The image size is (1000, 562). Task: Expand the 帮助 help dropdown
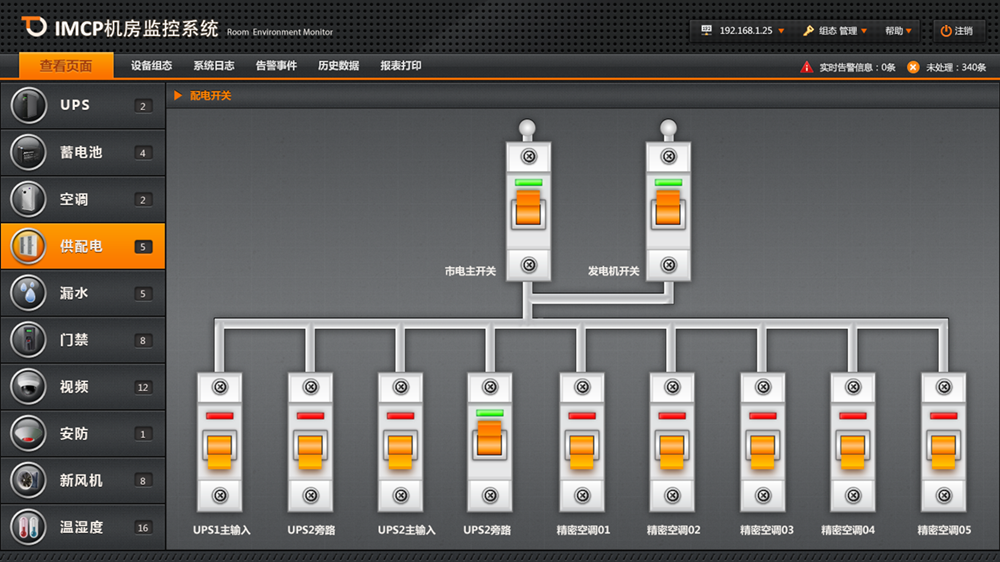[x=898, y=31]
